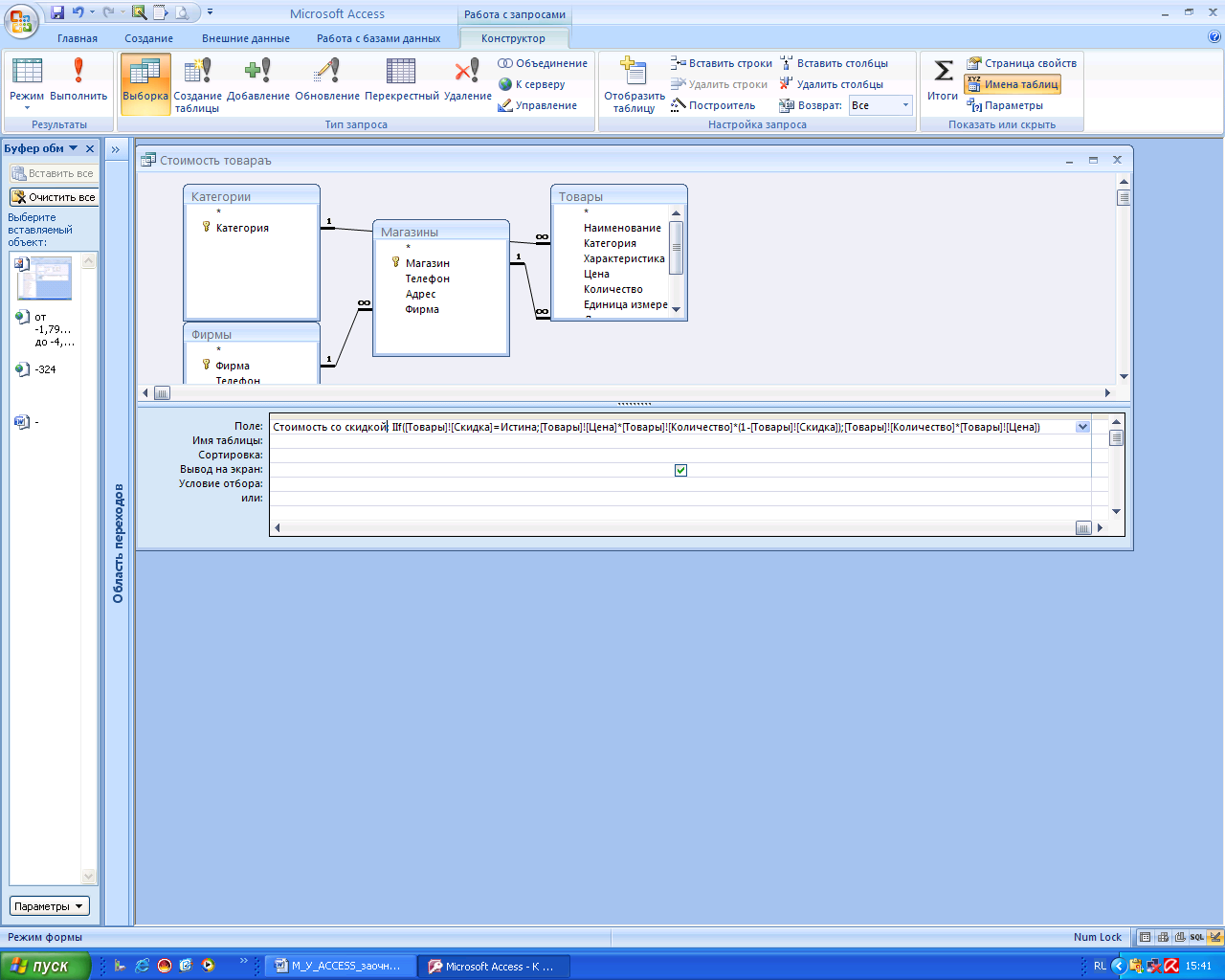Image resolution: width=1225 pixels, height=980 pixels.
Task: Toggle Итоги totals row
Action: (x=943, y=79)
